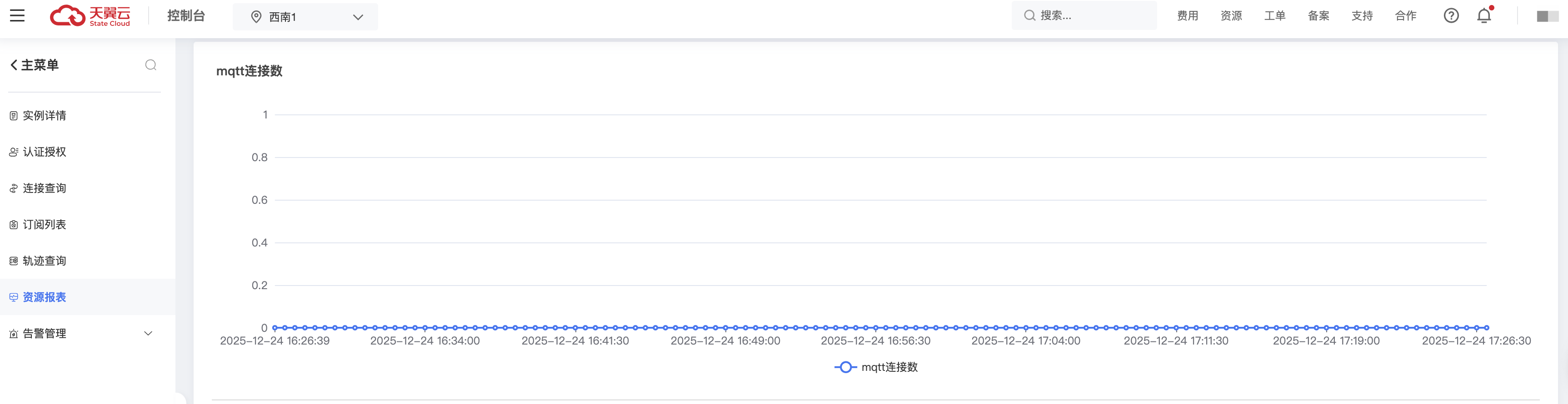
Task: Click the 费用 header link
Action: (1187, 16)
